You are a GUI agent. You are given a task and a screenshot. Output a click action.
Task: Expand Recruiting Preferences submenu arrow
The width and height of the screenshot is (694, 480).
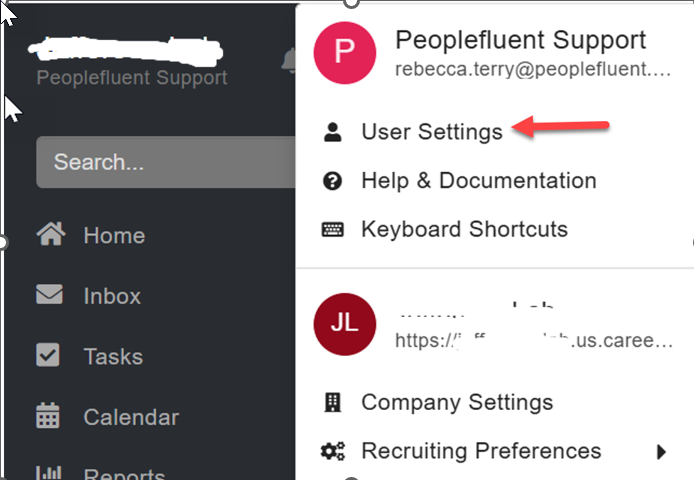click(661, 452)
